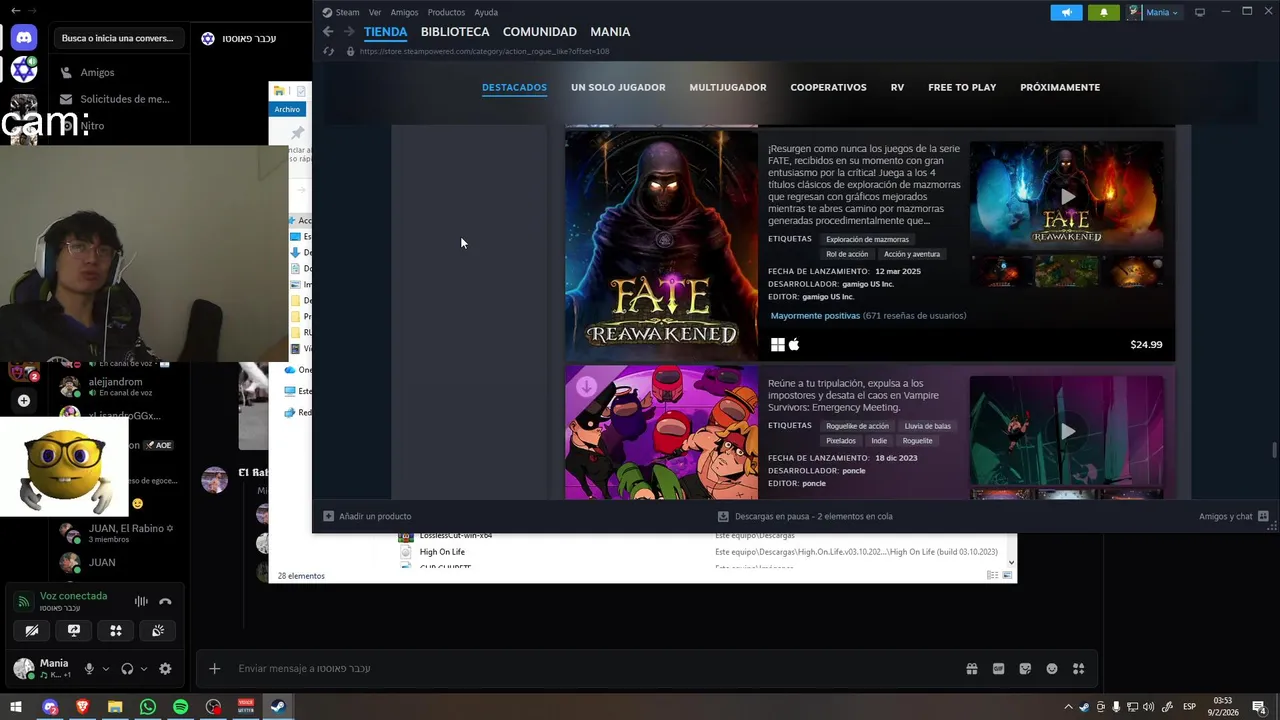Open Discord user settings gear

click(x=165, y=668)
